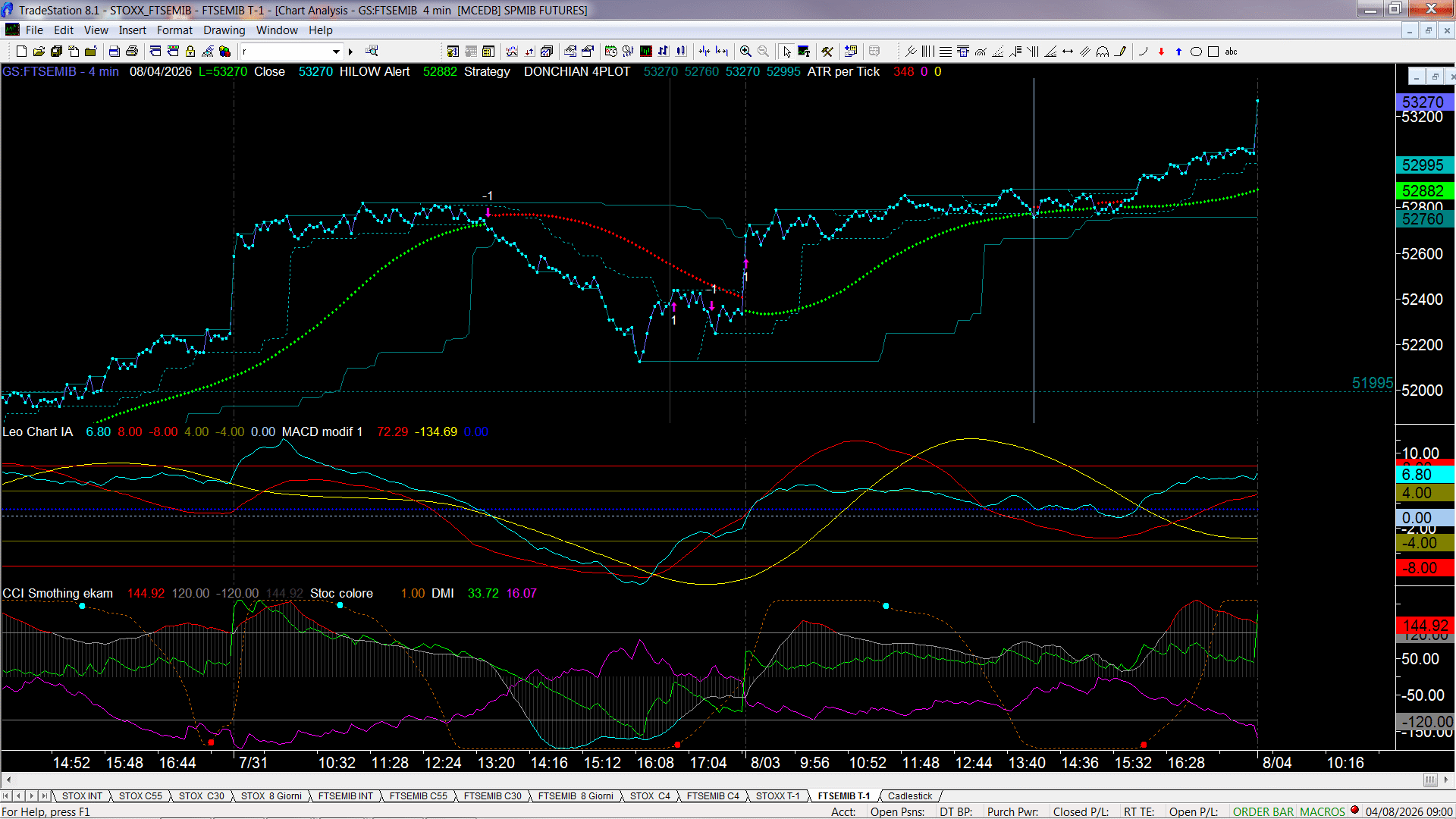This screenshot has height=819, width=1456.
Task: Switch to the FTSEMIB INT tab
Action: click(x=346, y=796)
